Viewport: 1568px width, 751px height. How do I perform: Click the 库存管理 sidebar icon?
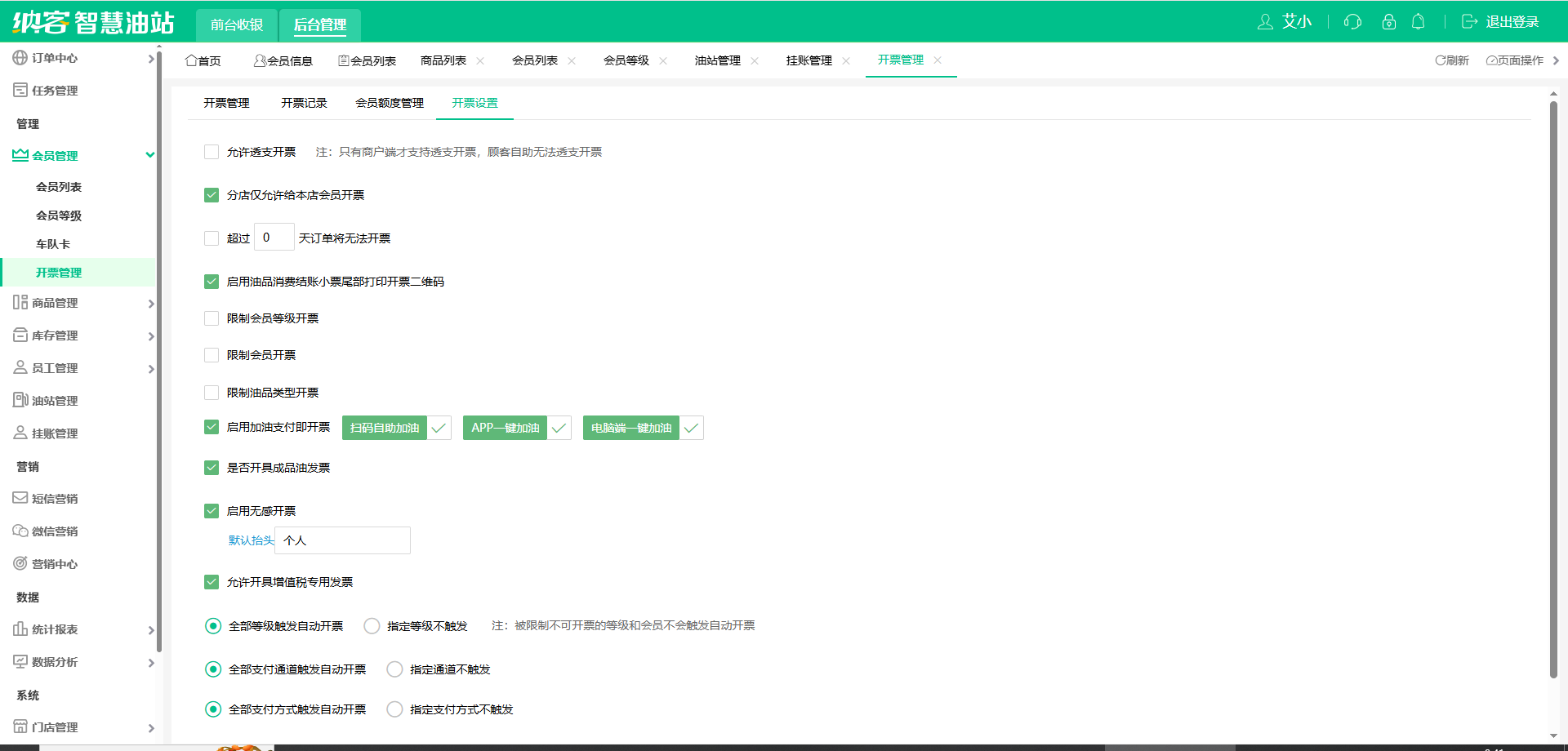tap(20, 335)
